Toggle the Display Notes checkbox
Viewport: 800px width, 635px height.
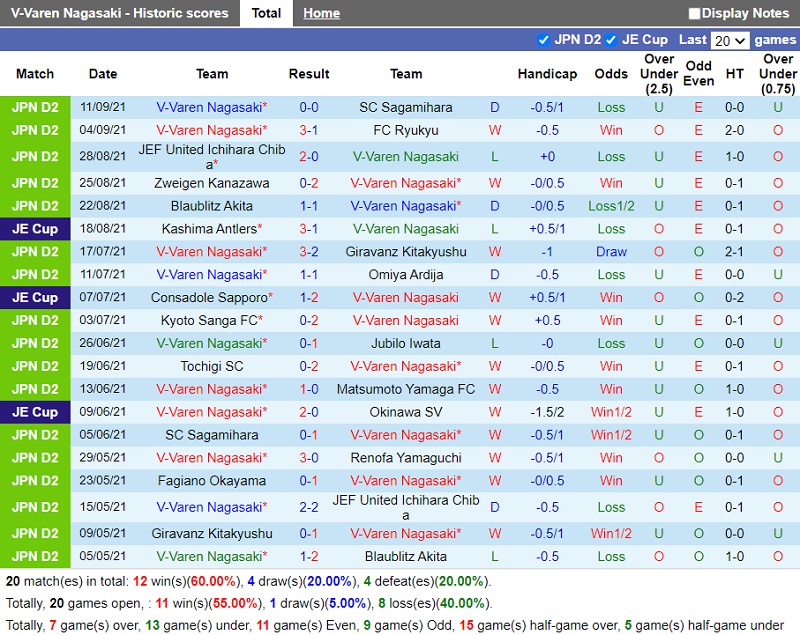695,14
